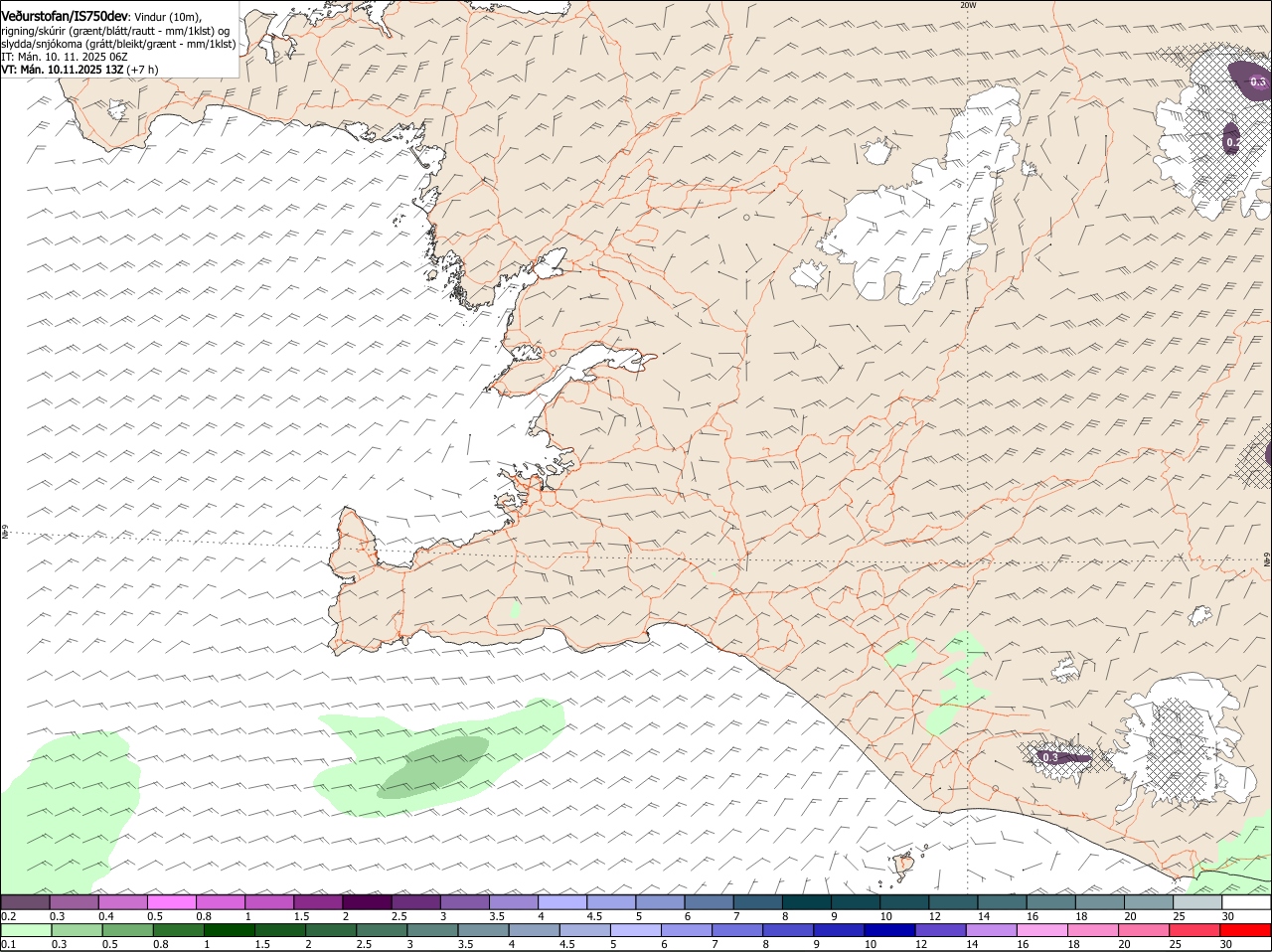The width and height of the screenshot is (1272, 952).
Task: Click the purple snowfall patch labeled 0.3 in the south
Action: coord(1061,757)
